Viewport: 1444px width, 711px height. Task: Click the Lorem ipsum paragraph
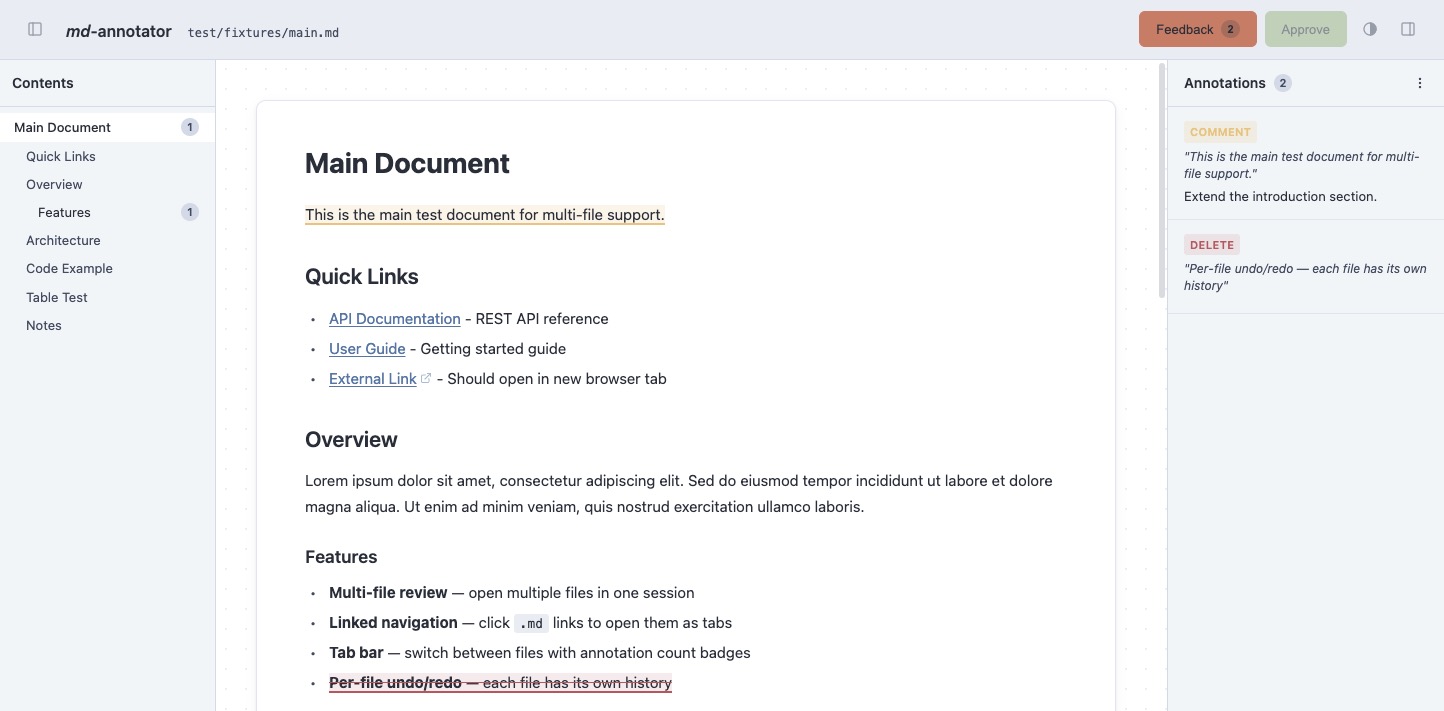(x=679, y=493)
